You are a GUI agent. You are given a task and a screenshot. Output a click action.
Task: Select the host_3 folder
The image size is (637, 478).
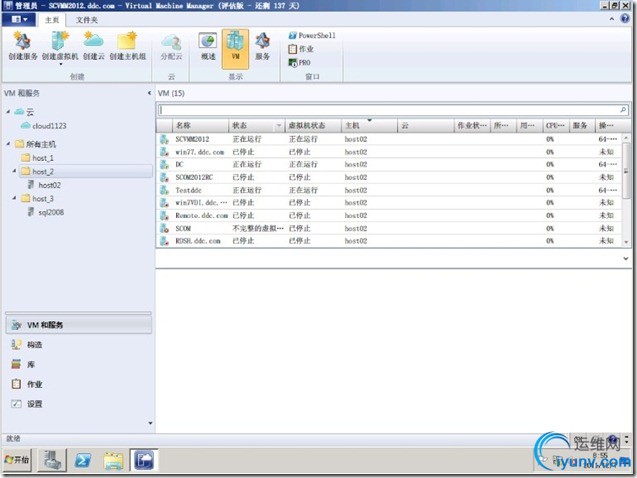[x=38, y=199]
